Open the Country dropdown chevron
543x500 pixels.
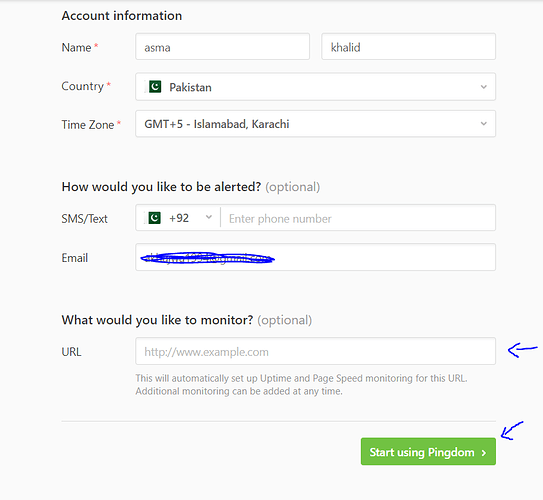(483, 87)
